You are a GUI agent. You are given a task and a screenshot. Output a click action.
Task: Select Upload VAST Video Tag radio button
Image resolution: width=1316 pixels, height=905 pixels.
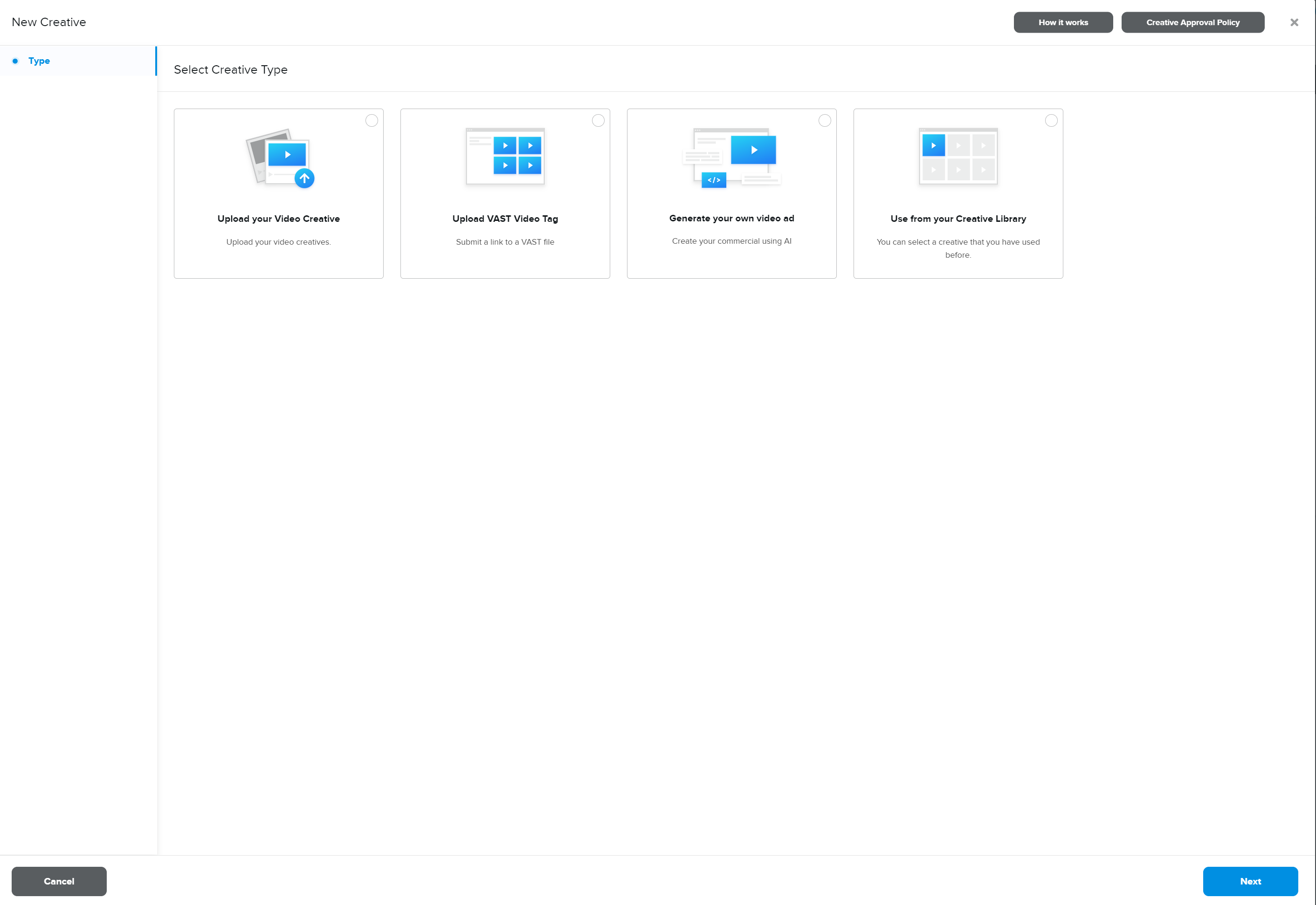598,120
